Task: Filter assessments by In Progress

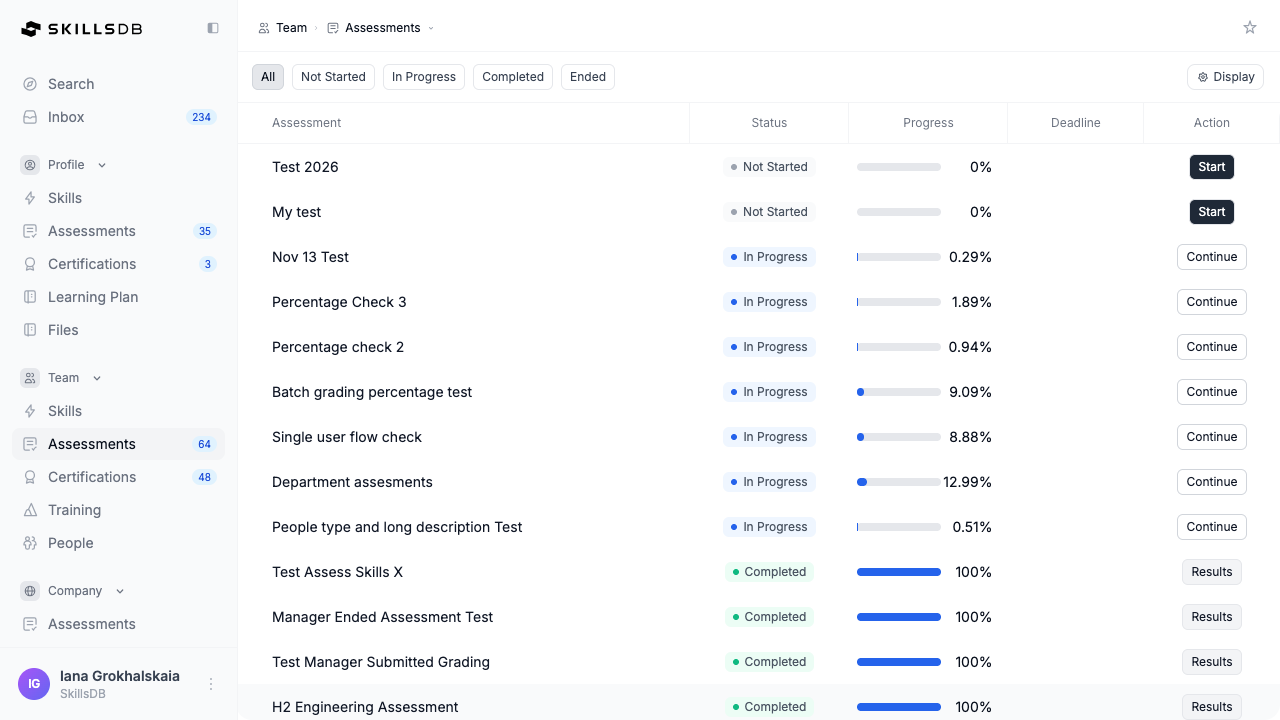Action: click(424, 77)
